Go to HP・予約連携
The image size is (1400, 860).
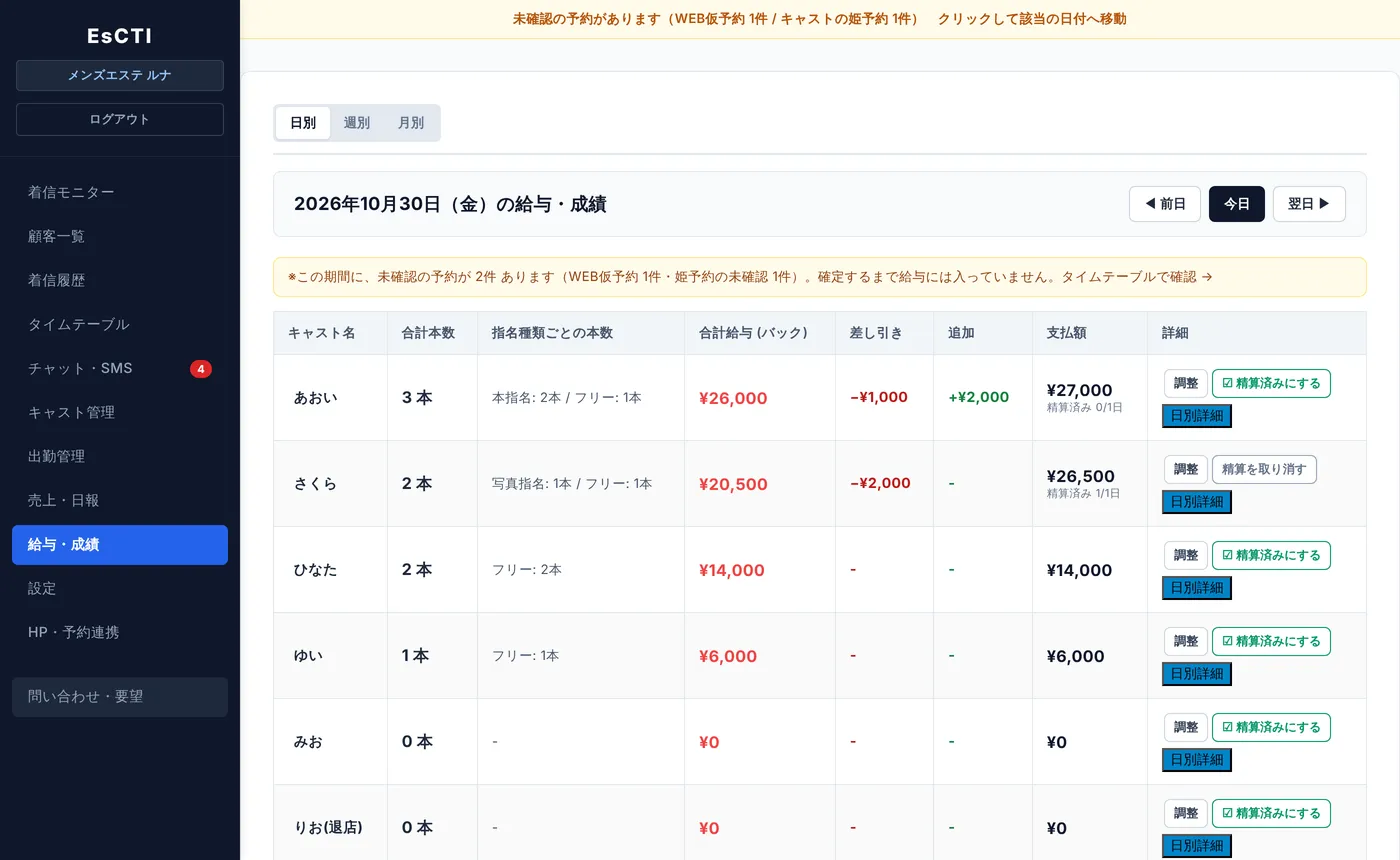[120, 633]
